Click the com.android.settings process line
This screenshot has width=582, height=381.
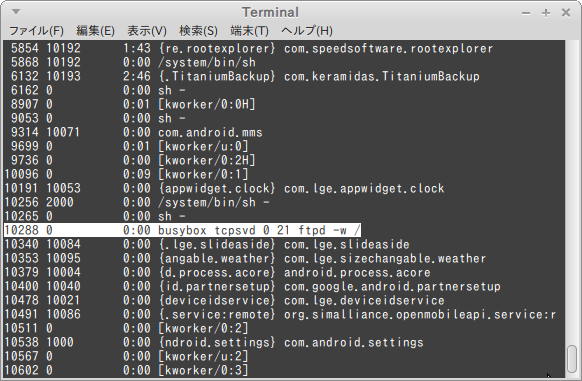(214, 342)
